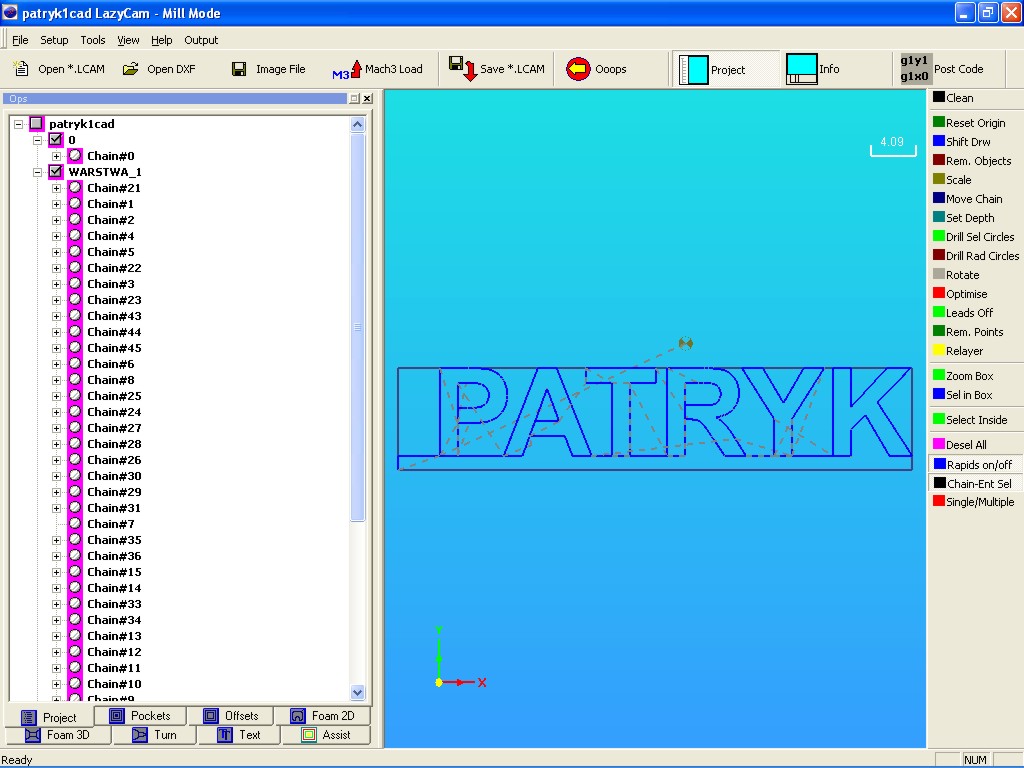Click the circle icon beside Chain#0
The image size is (1024, 768).
point(75,155)
